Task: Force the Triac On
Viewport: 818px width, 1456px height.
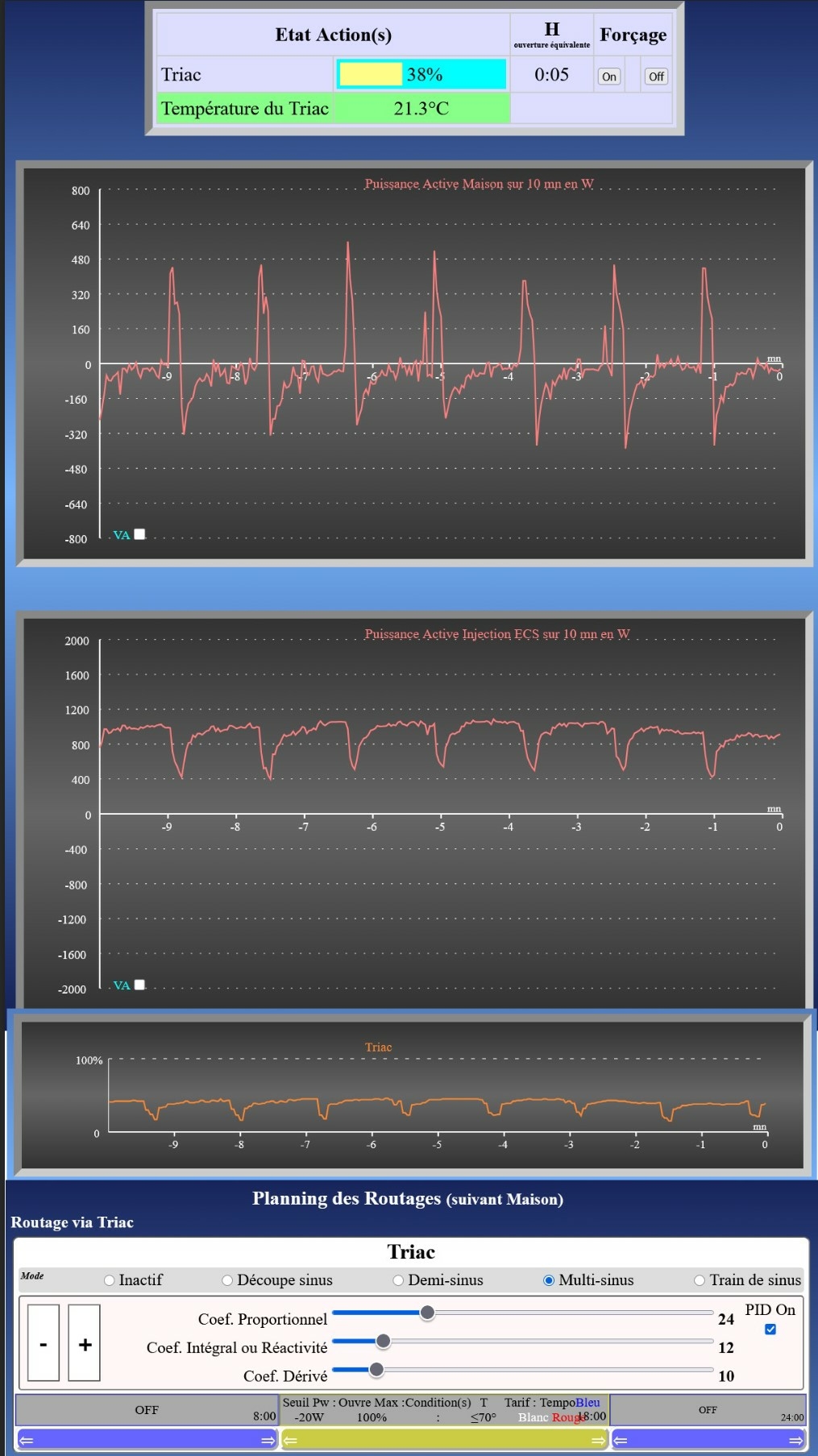Action: (x=608, y=77)
